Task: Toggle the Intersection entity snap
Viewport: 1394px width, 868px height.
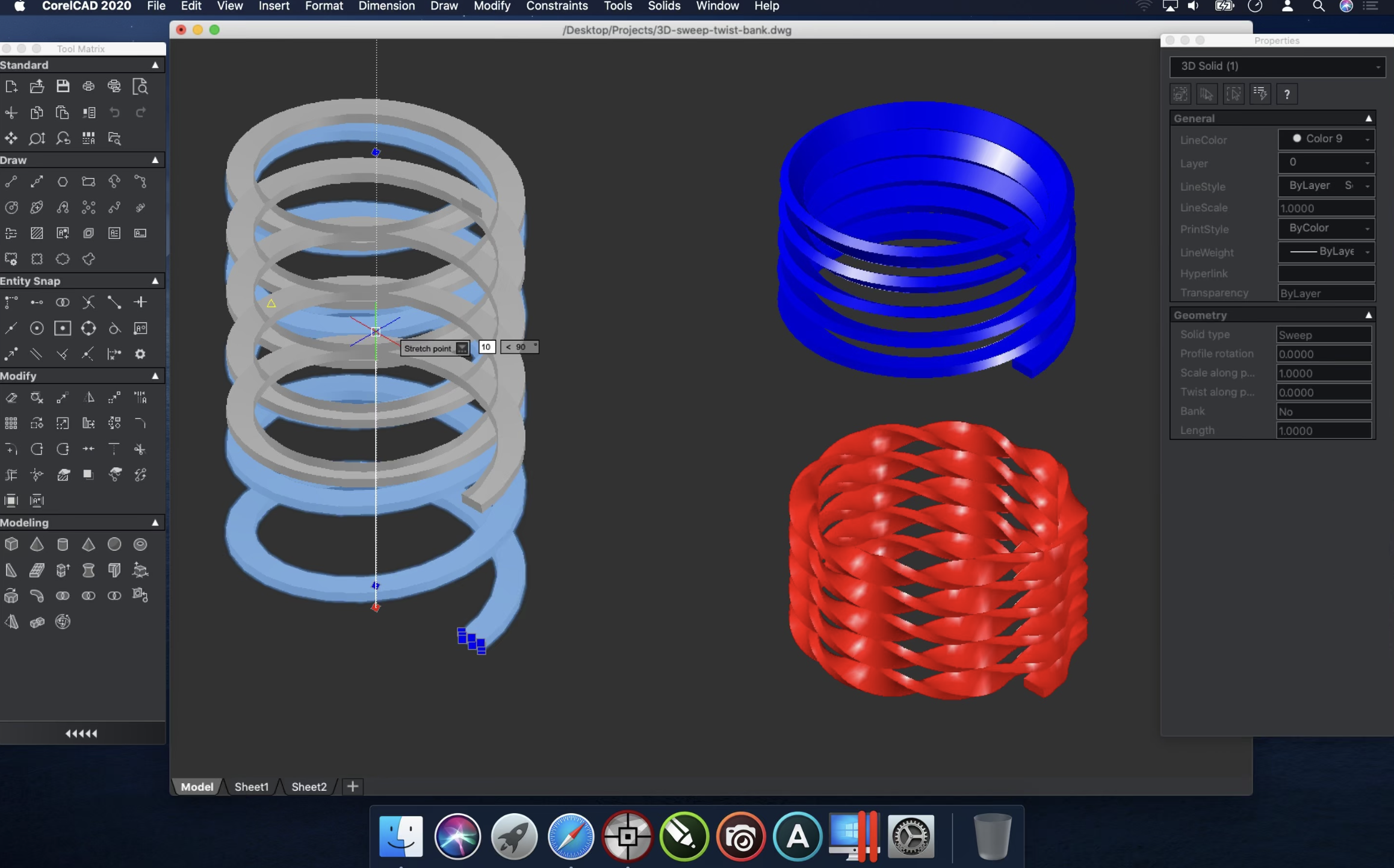Action: click(x=88, y=302)
